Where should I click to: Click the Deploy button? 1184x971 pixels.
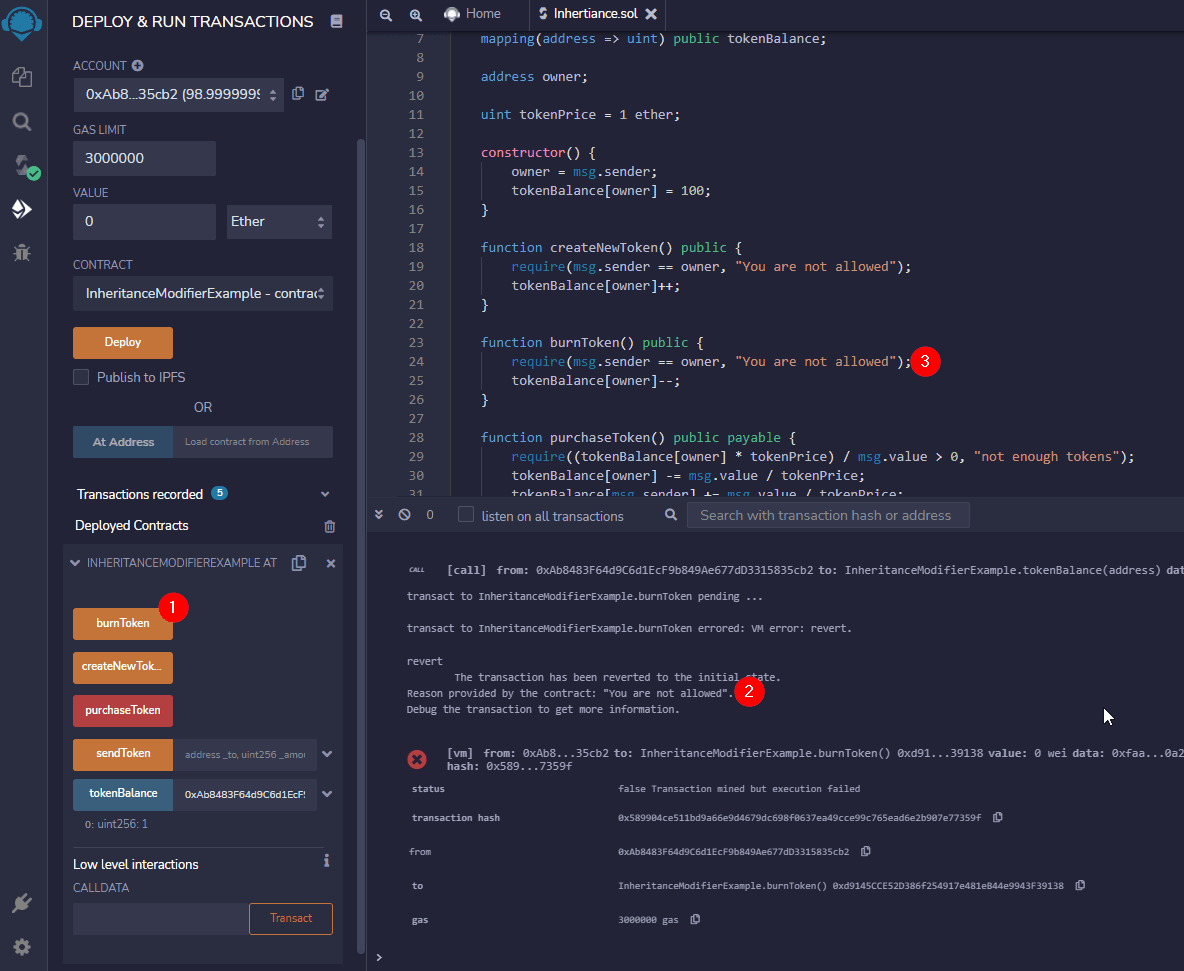[x=123, y=343]
